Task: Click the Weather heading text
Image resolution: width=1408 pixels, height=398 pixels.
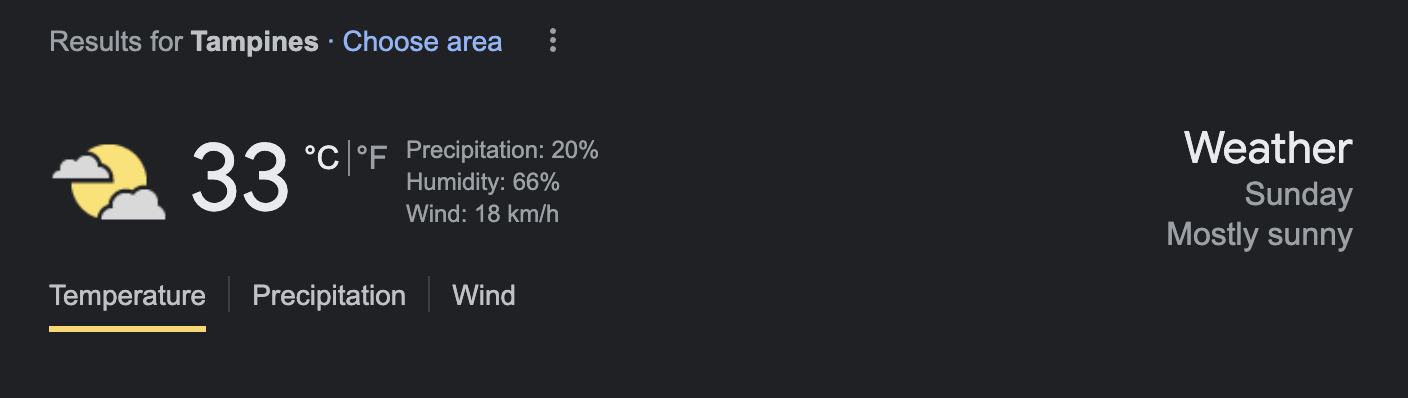Action: [x=1268, y=149]
